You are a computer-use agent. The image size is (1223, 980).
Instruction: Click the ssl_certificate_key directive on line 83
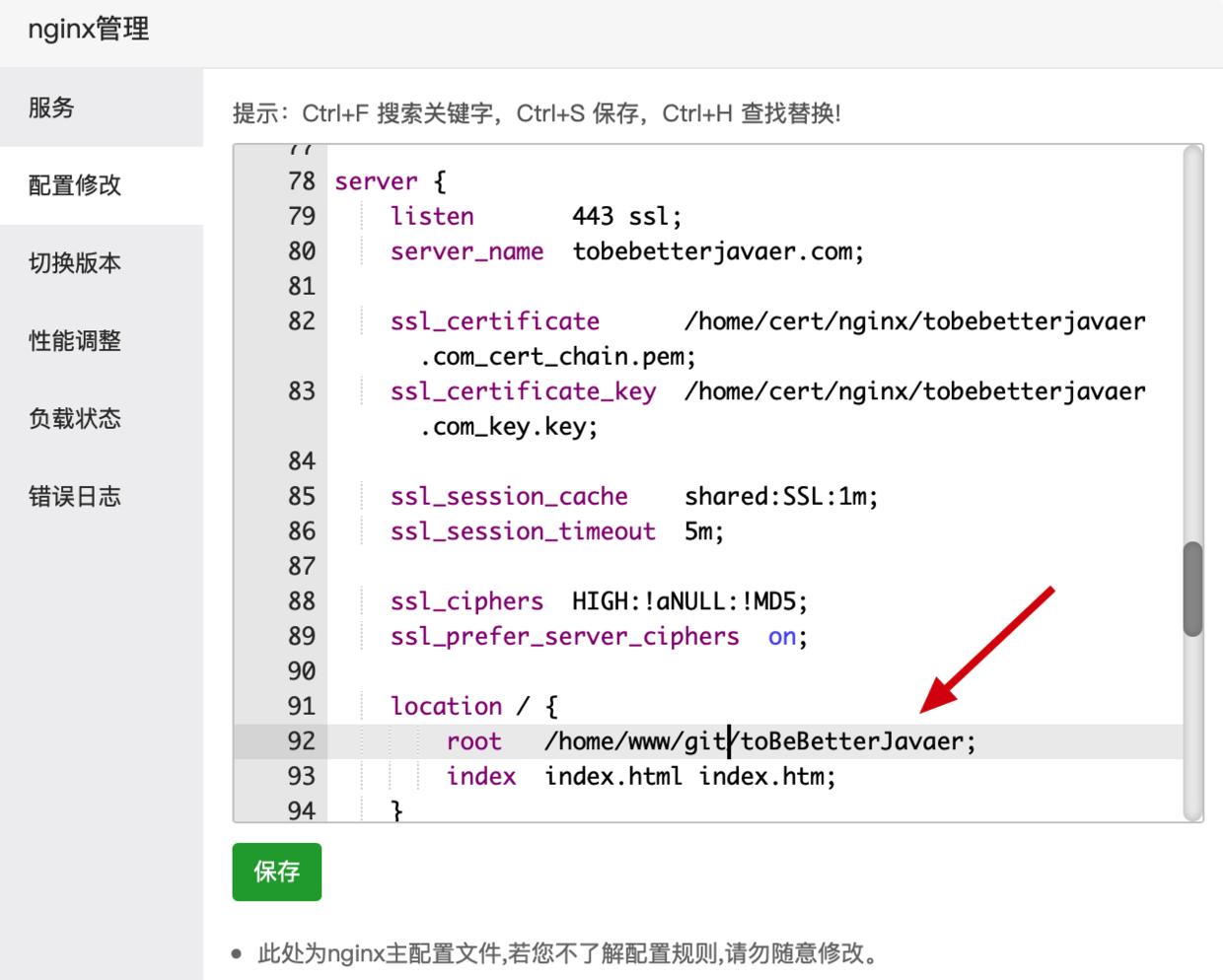pyautogui.click(x=523, y=392)
